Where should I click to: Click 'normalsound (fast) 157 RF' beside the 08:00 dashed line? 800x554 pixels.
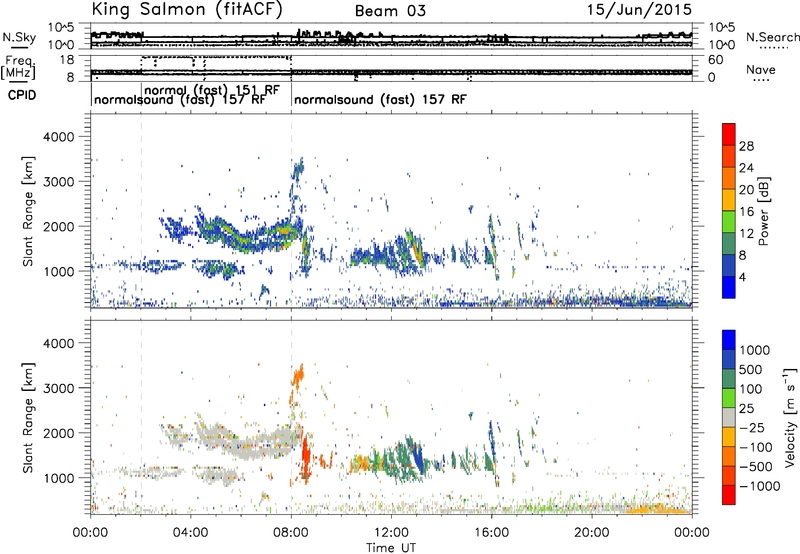click(380, 99)
